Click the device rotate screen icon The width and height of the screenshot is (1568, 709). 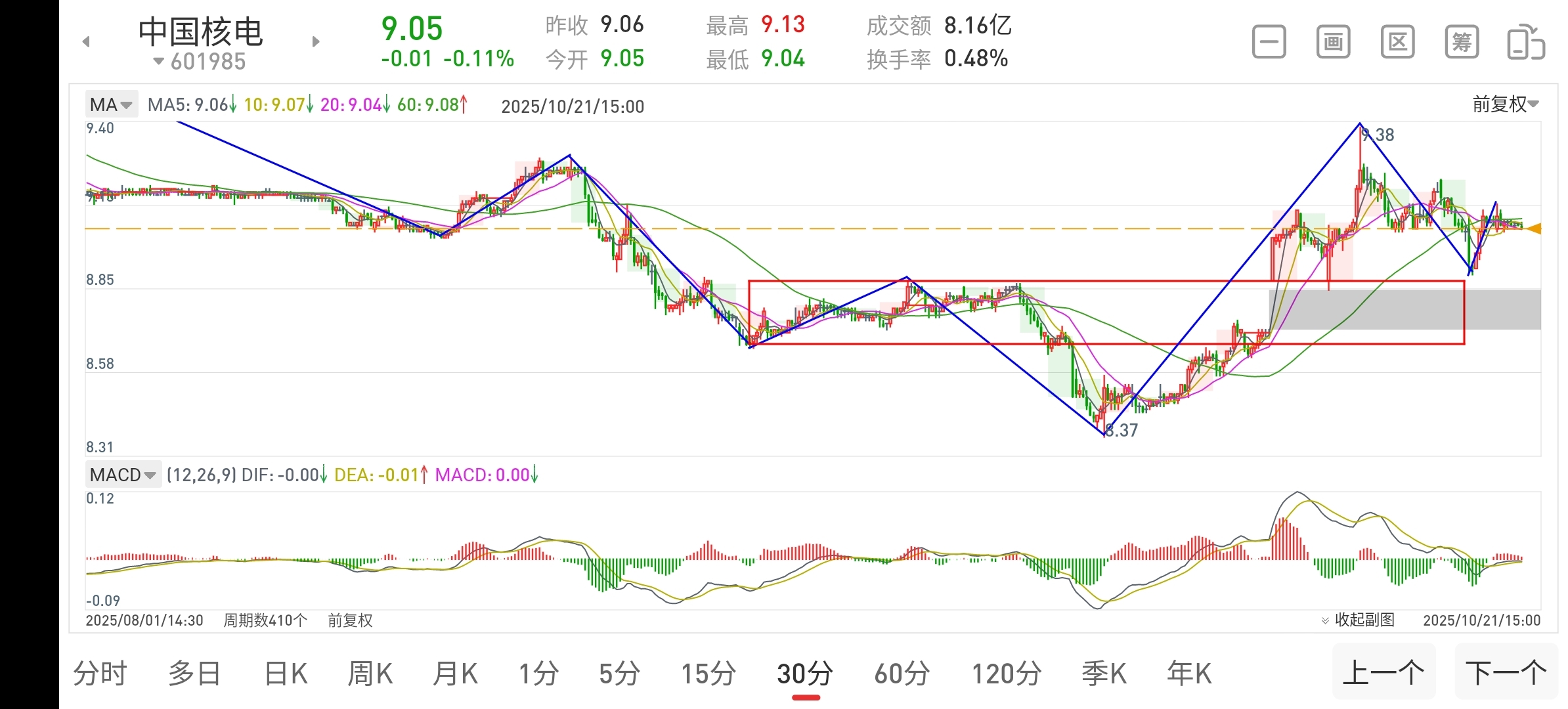tap(1525, 43)
